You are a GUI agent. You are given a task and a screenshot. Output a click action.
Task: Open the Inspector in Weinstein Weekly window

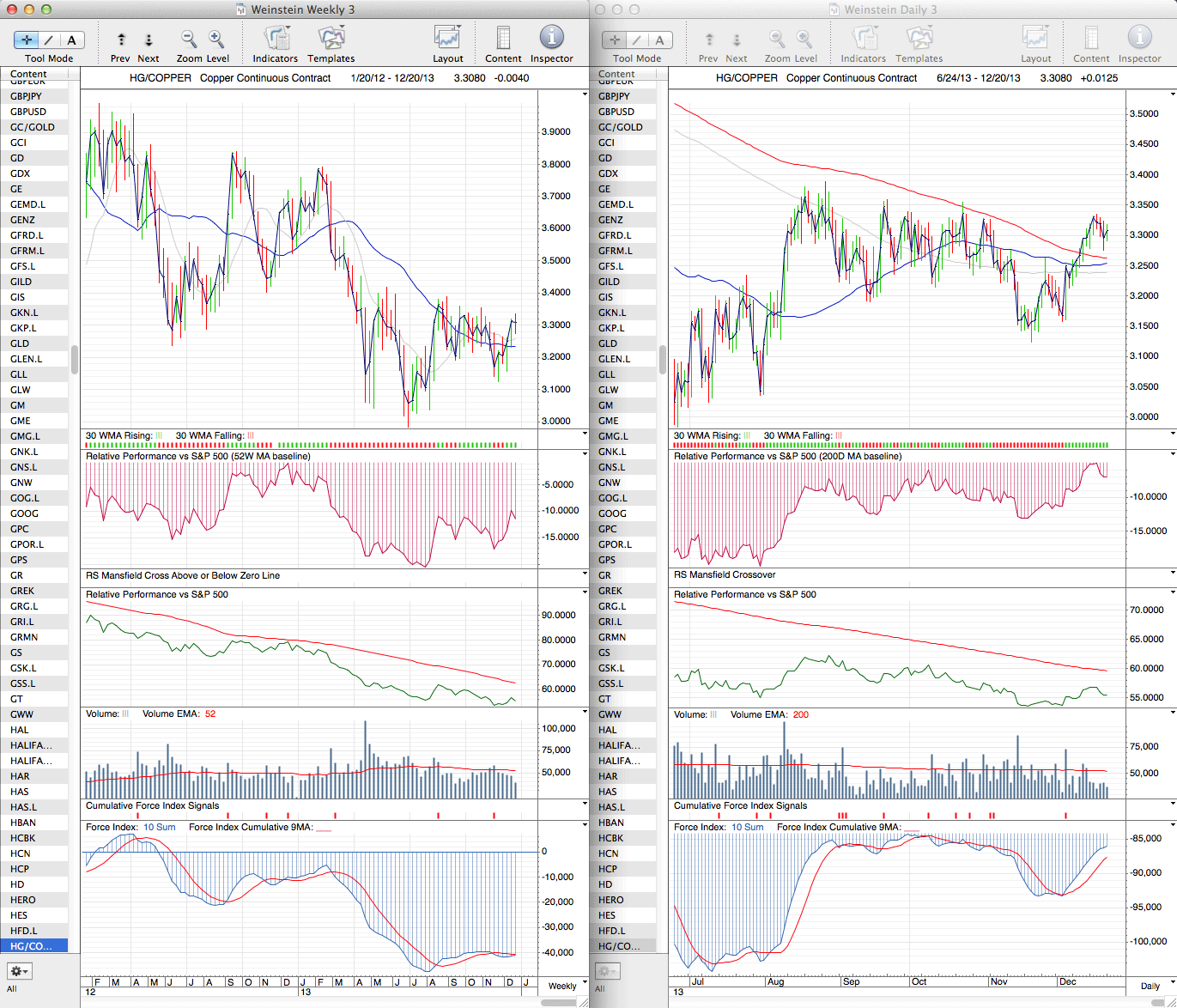pyautogui.click(x=551, y=39)
